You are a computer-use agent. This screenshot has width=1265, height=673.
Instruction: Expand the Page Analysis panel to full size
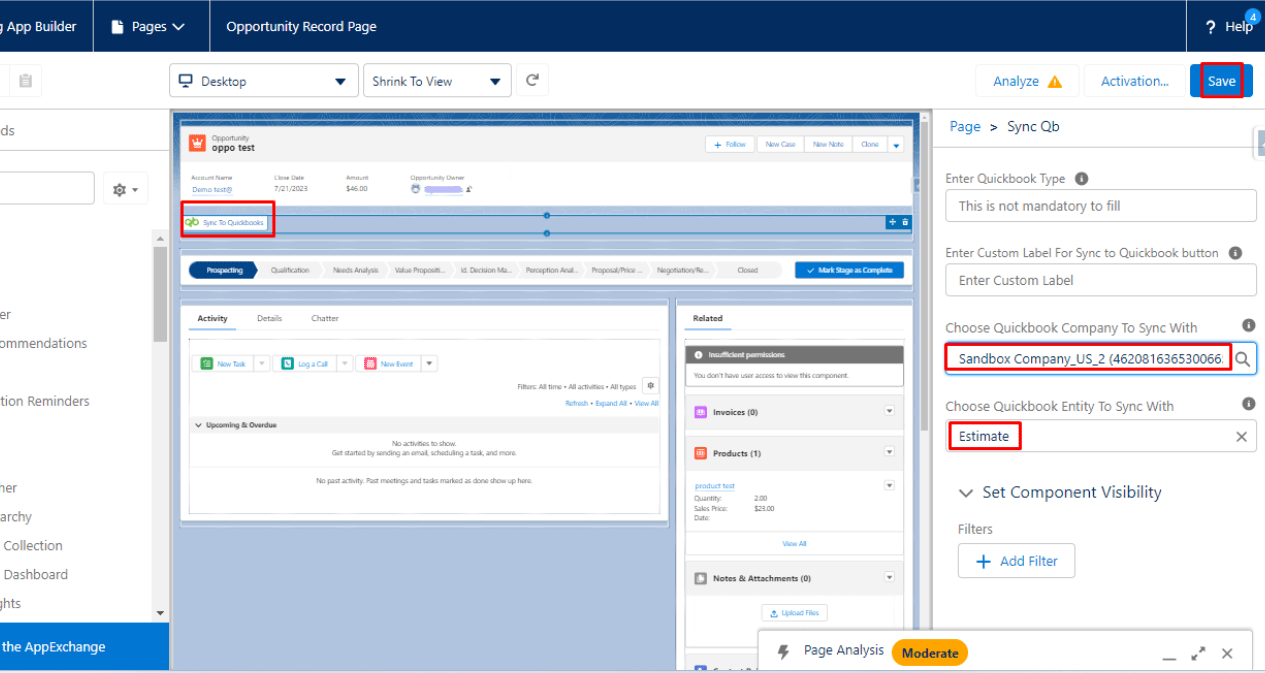(x=1198, y=654)
